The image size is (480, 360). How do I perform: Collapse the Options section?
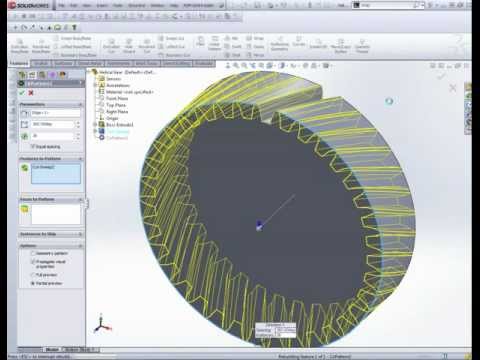80,246
